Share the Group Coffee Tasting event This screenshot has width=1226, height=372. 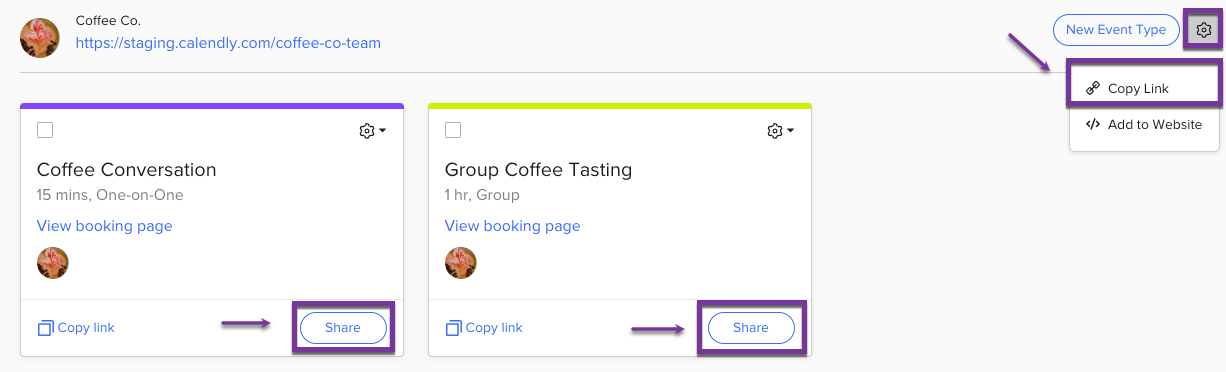pos(751,328)
